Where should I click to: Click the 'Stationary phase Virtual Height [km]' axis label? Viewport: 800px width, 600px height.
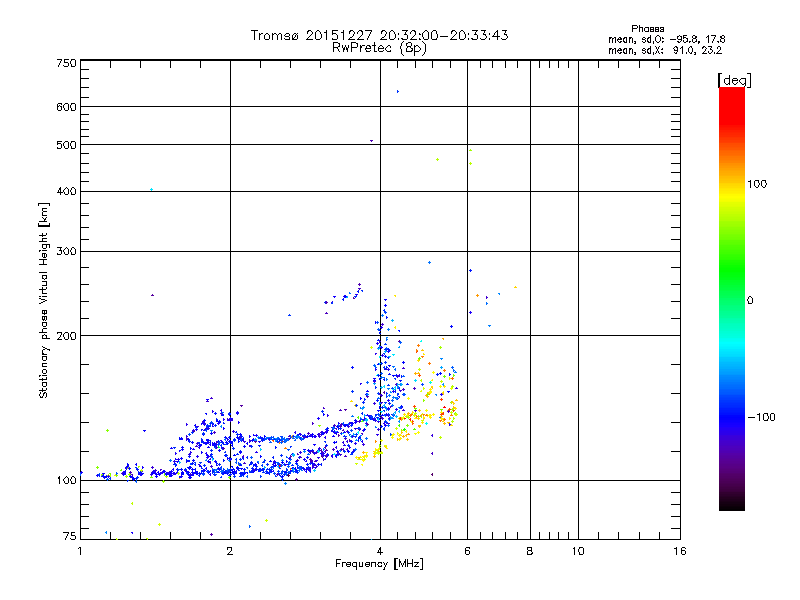43,300
